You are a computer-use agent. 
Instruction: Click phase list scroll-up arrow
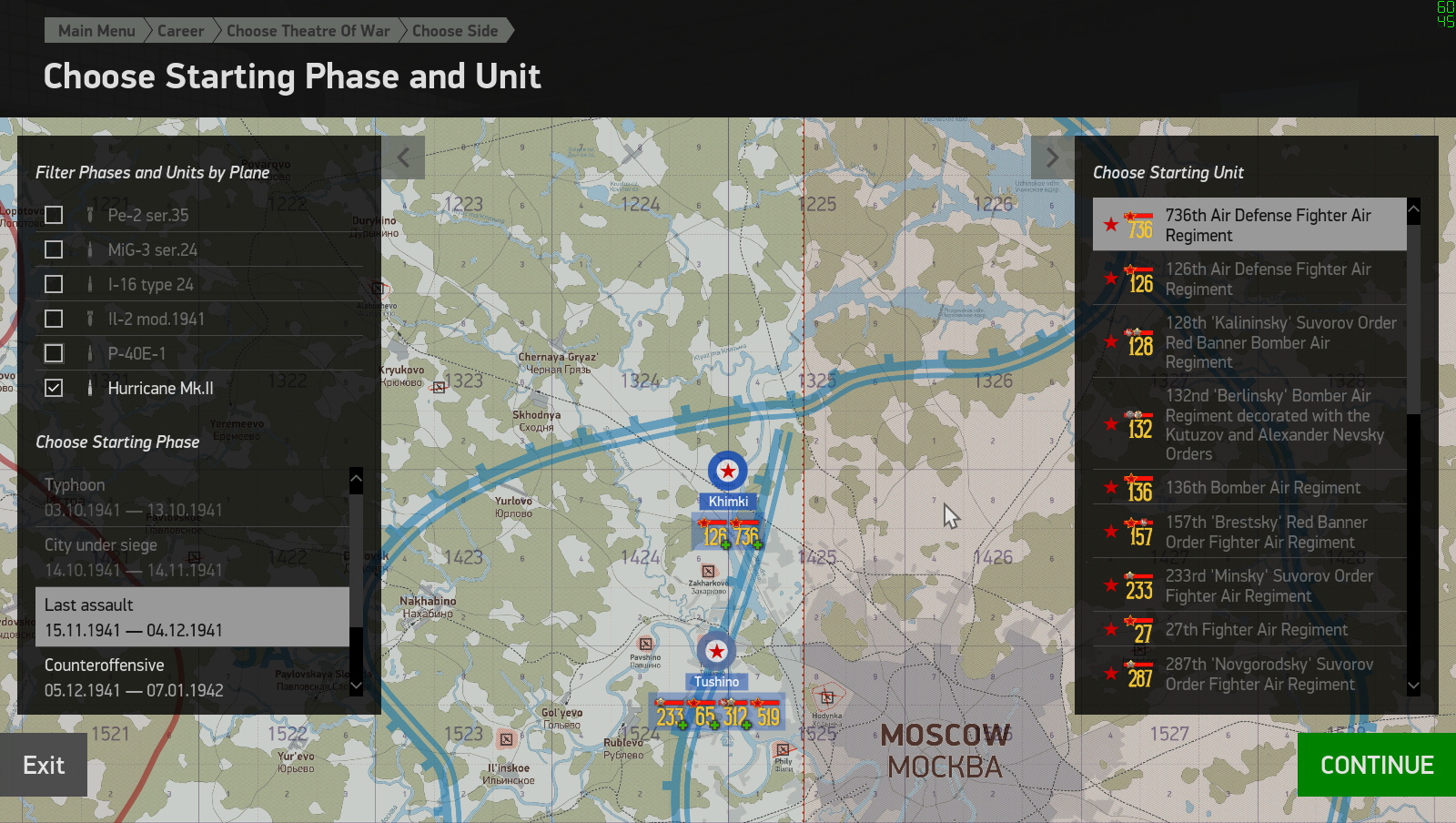(x=356, y=478)
